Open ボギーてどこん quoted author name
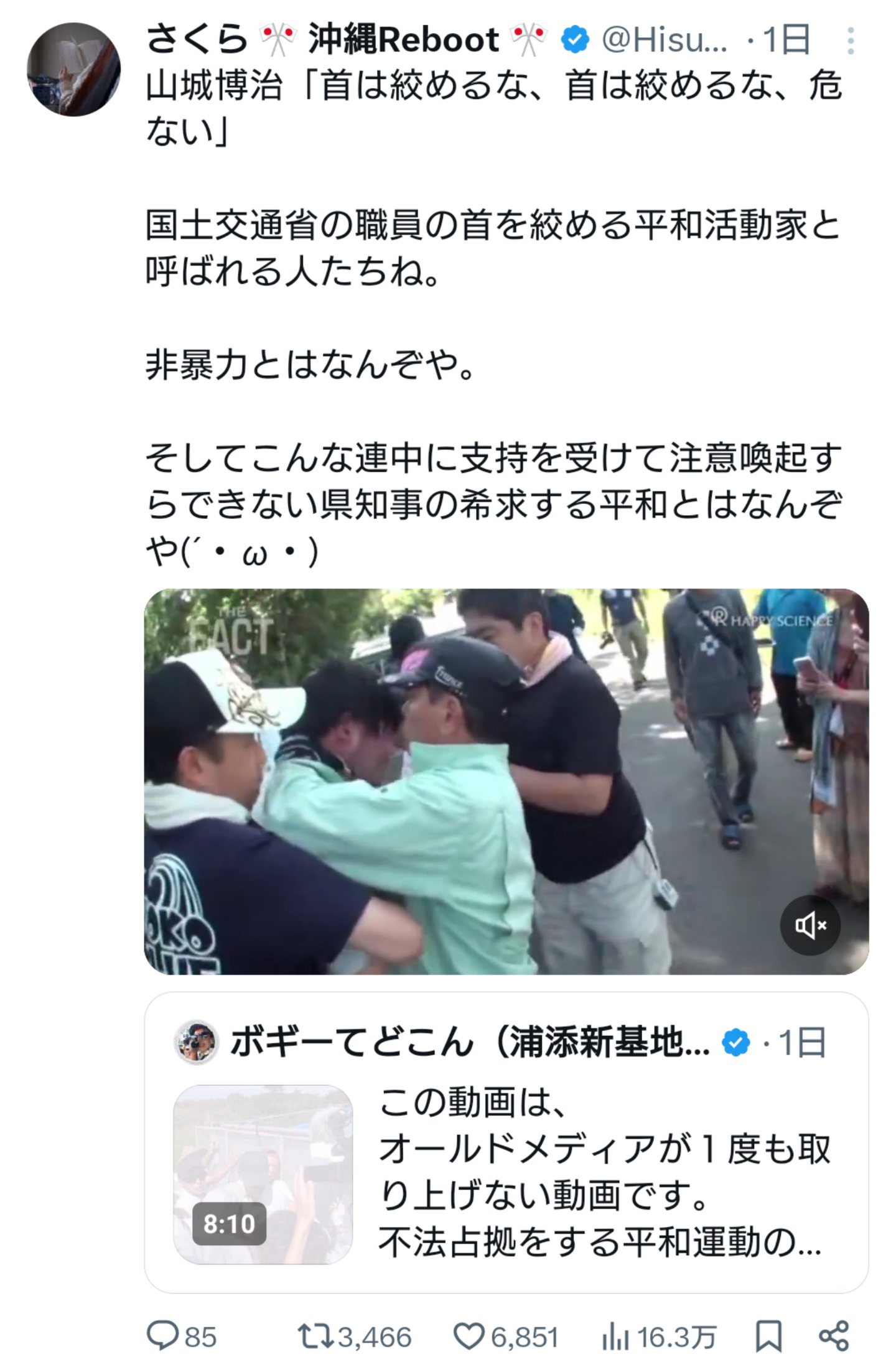Image resolution: width=896 pixels, height=1372 pixels. click(x=470, y=1042)
